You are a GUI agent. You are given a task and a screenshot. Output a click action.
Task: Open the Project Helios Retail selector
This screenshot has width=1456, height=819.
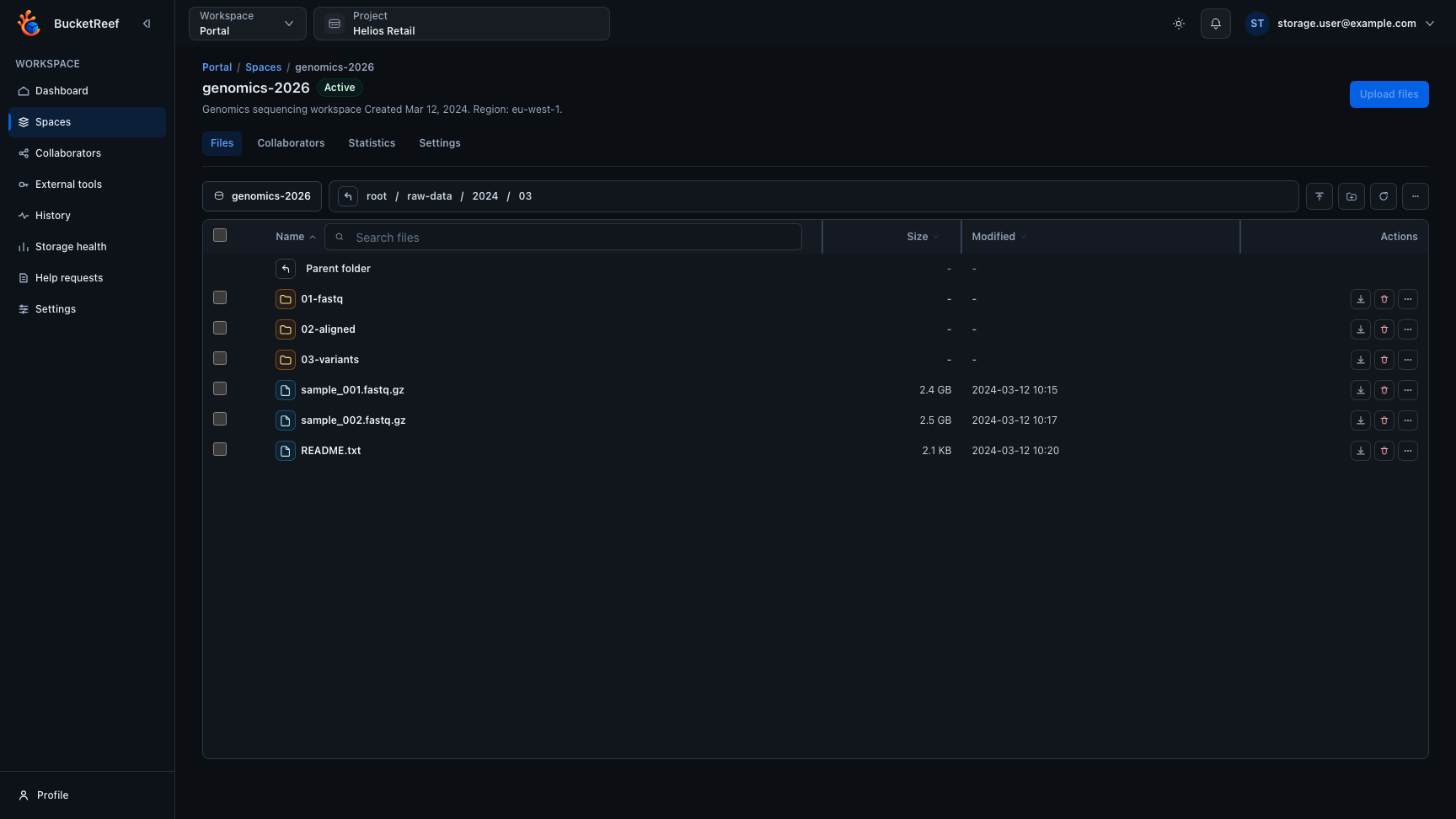(462, 24)
